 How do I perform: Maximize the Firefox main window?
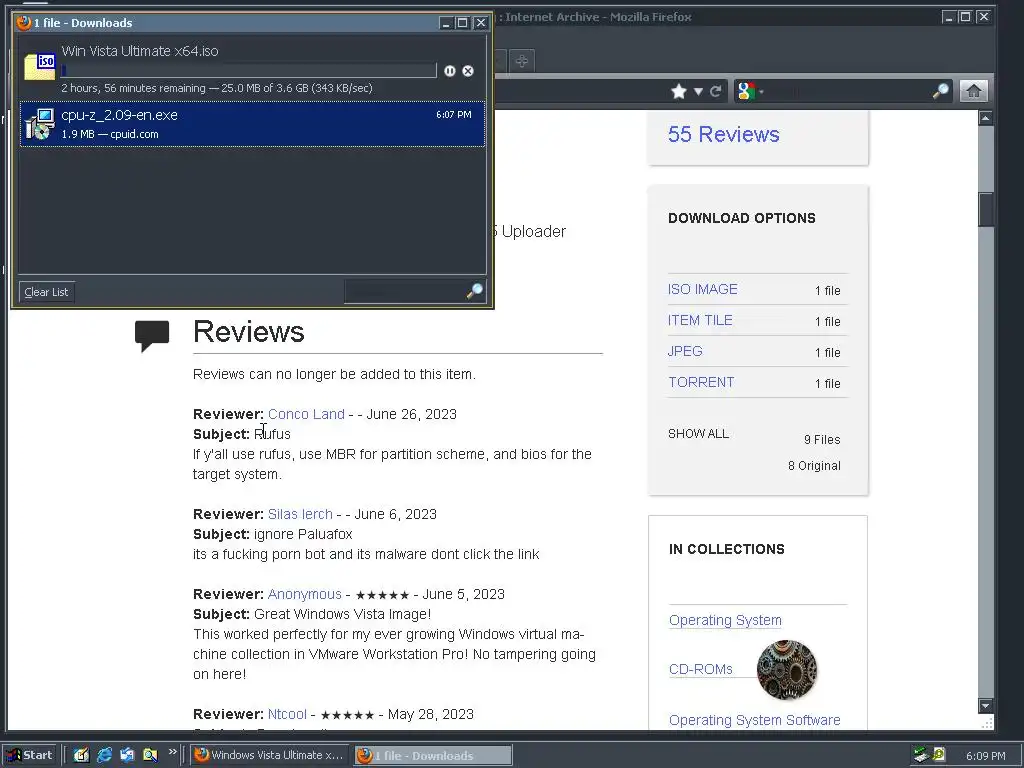pos(965,17)
